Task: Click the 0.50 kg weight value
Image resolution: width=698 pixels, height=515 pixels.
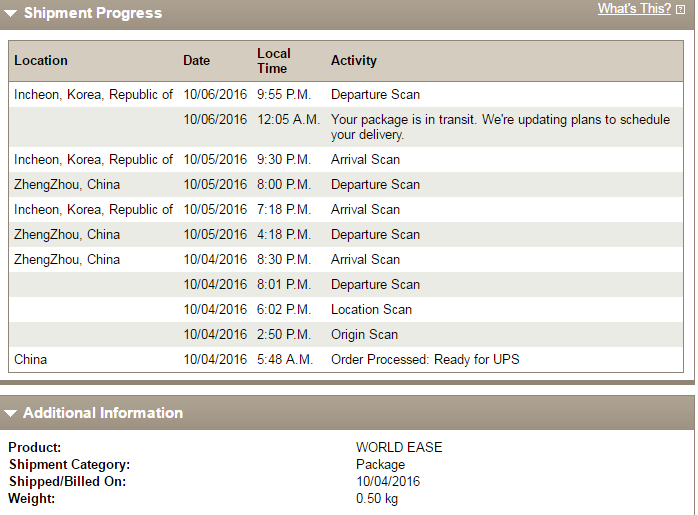Action: [x=376, y=498]
